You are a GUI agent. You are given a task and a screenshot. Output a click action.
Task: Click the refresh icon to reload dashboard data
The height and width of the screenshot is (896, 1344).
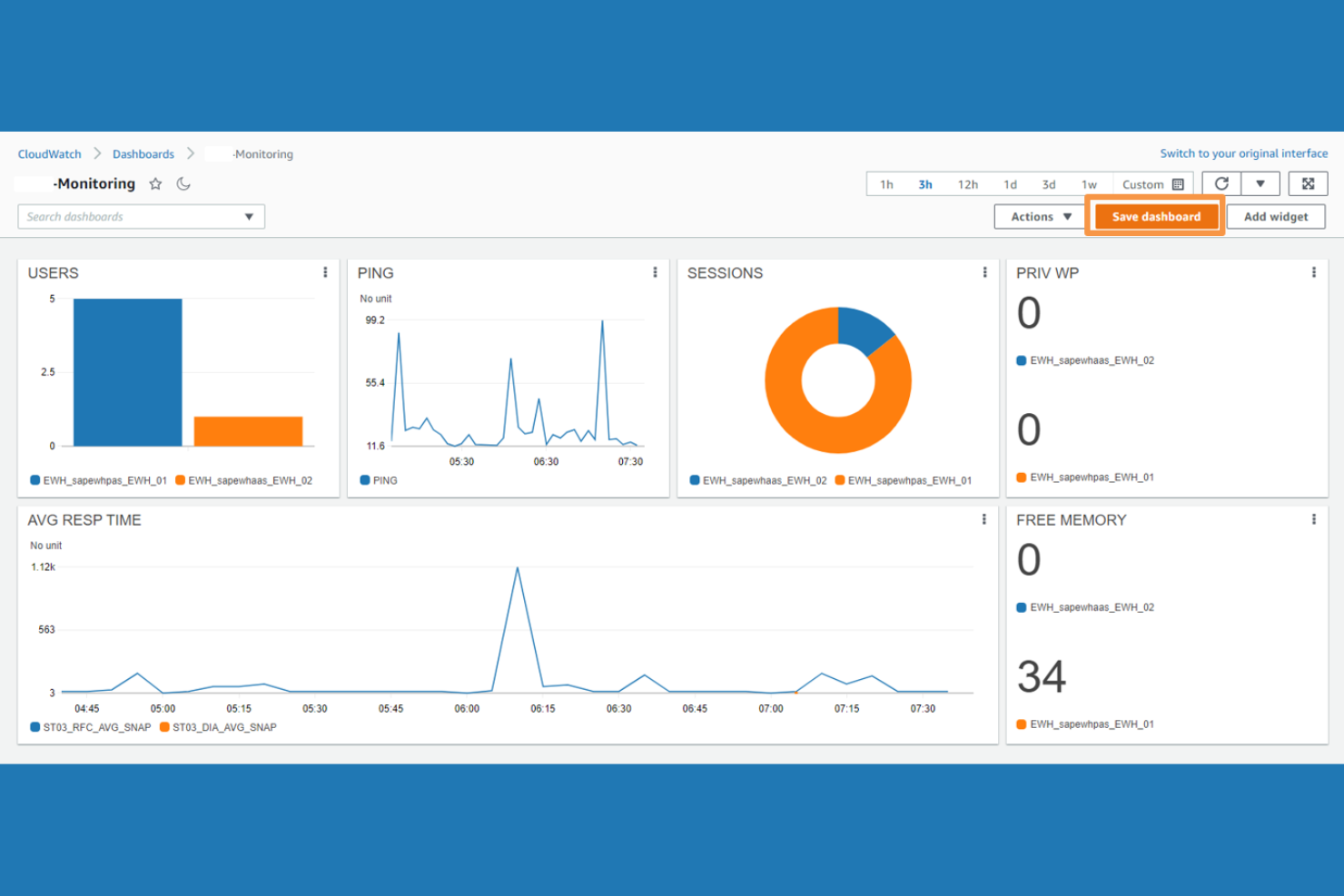pos(1220,183)
